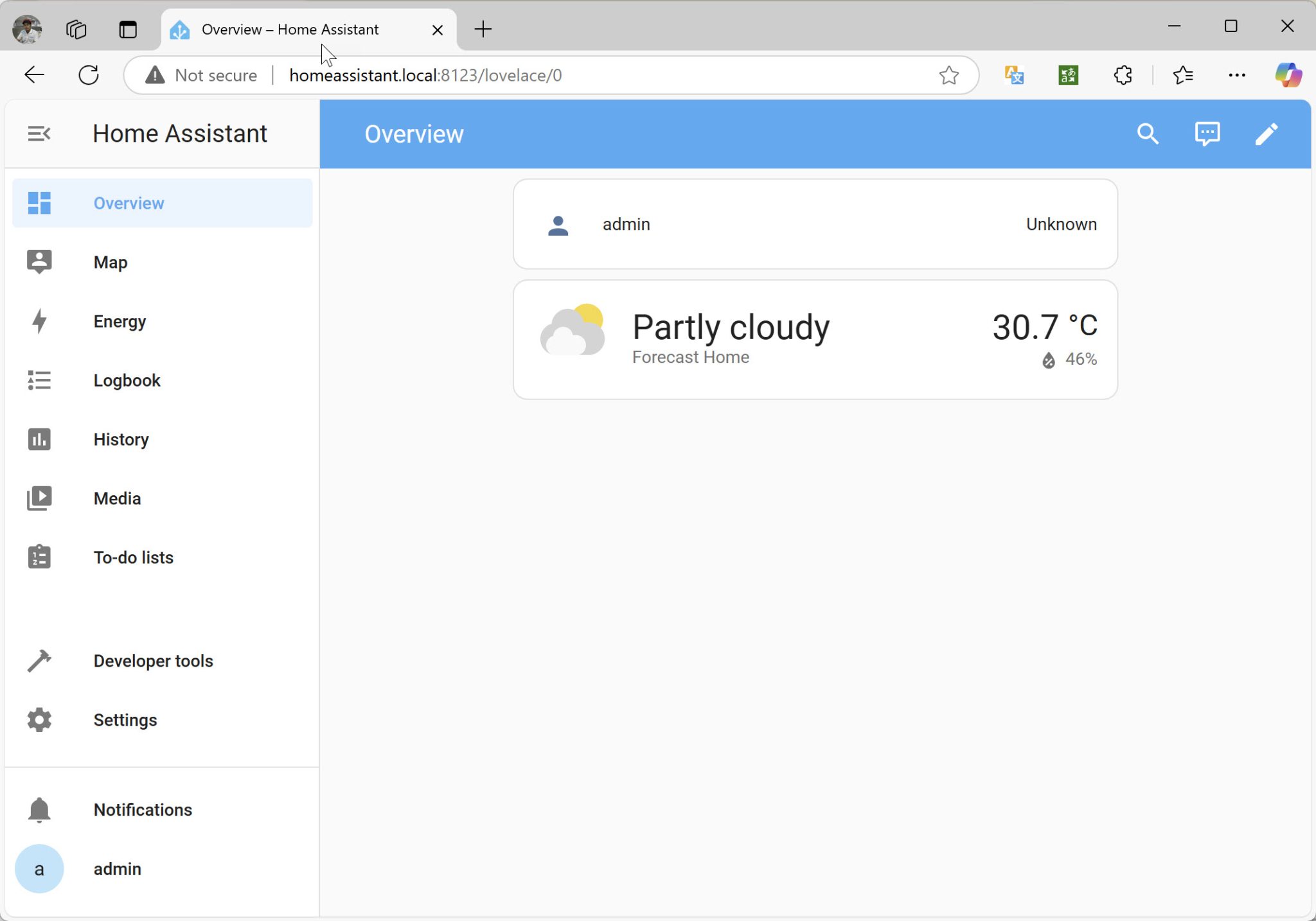The height and width of the screenshot is (921, 1316).
Task: Open Settings gear in sidebar
Action: click(39, 720)
